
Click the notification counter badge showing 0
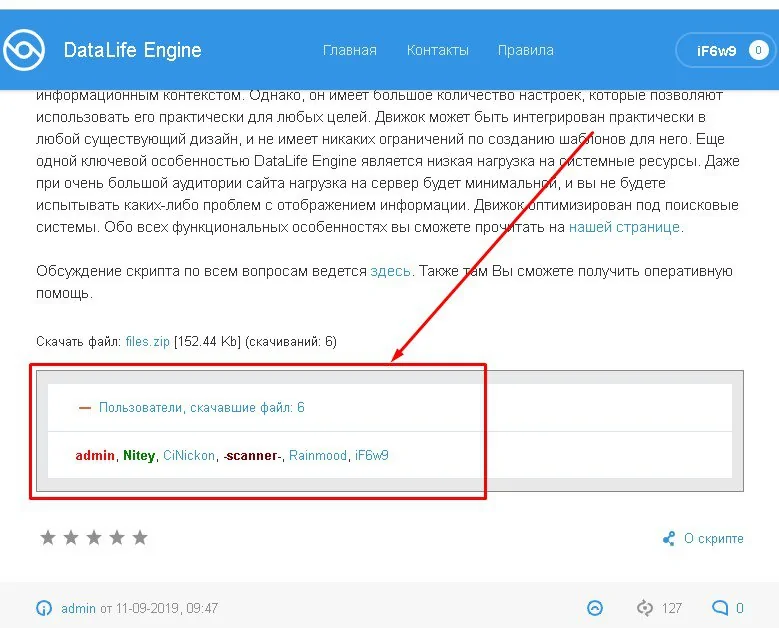[758, 50]
